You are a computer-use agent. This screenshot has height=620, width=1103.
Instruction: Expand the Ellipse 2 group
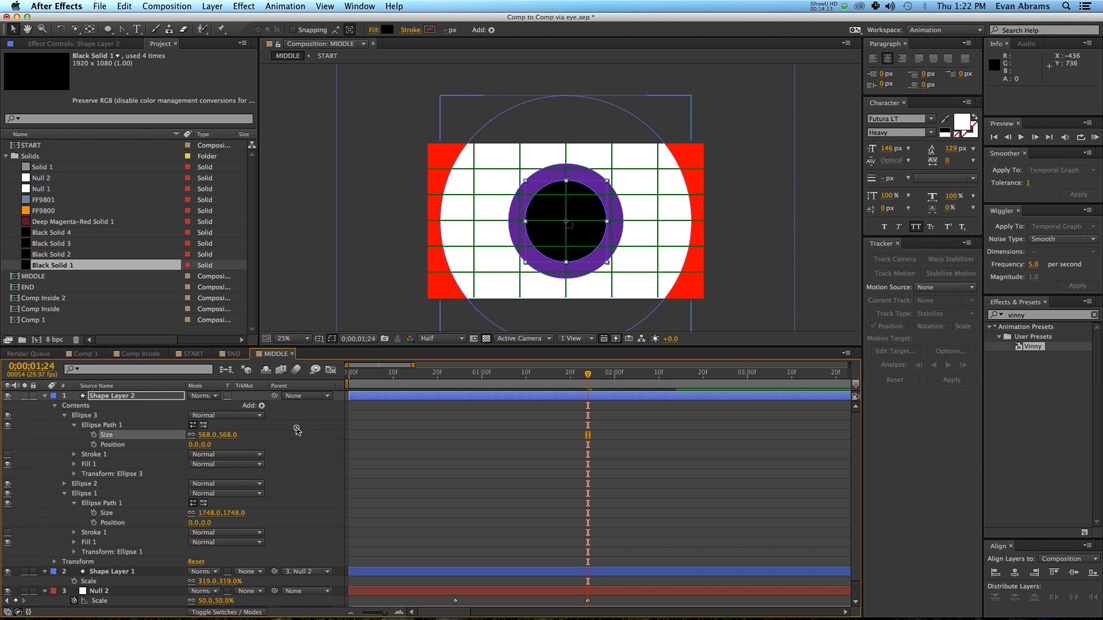(65, 484)
